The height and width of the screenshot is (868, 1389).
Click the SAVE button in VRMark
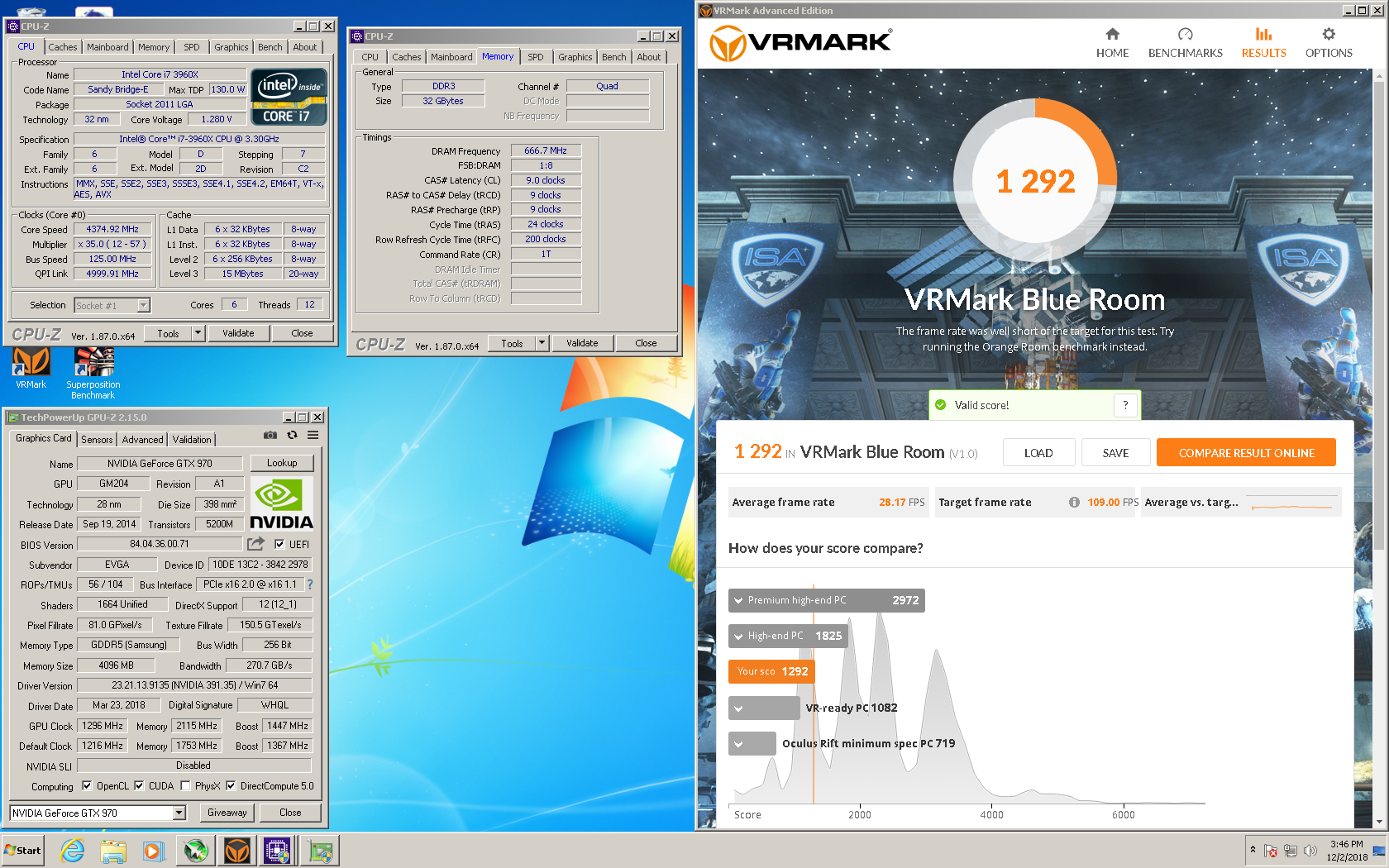1115,452
